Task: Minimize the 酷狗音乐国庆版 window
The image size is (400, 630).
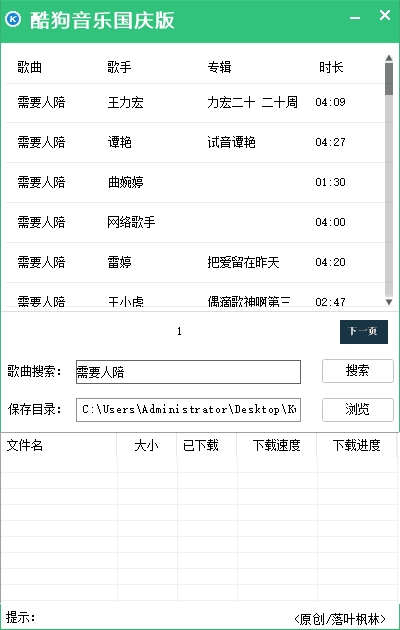Action: [355, 18]
